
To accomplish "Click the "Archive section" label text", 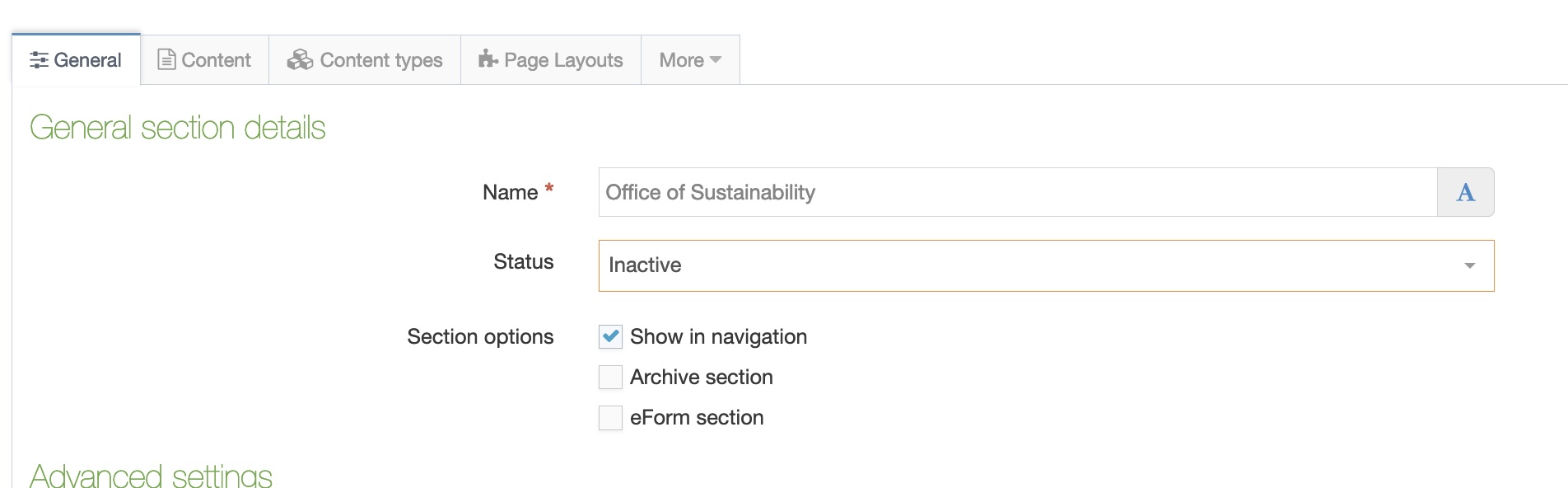I will click(x=701, y=378).
